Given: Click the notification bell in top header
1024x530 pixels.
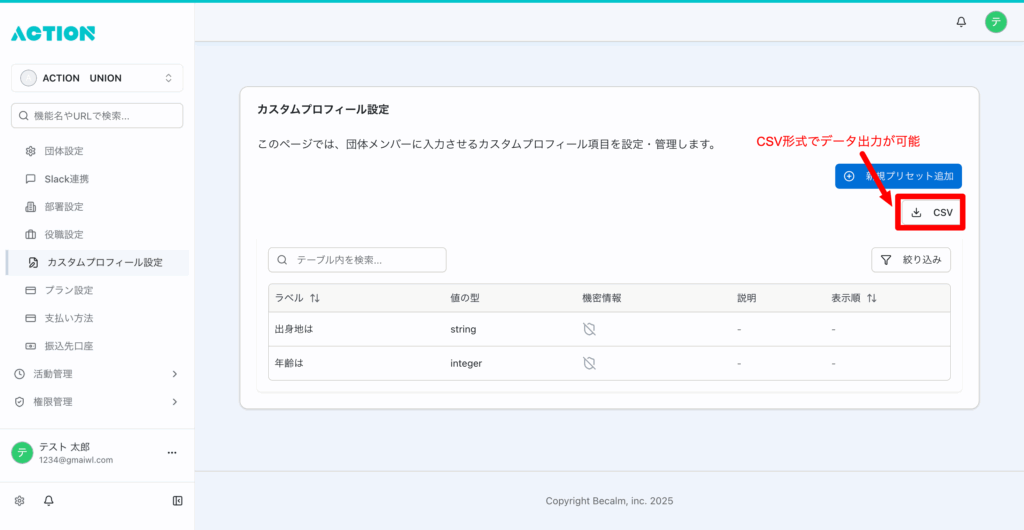Looking at the screenshot, I should pos(962,22).
